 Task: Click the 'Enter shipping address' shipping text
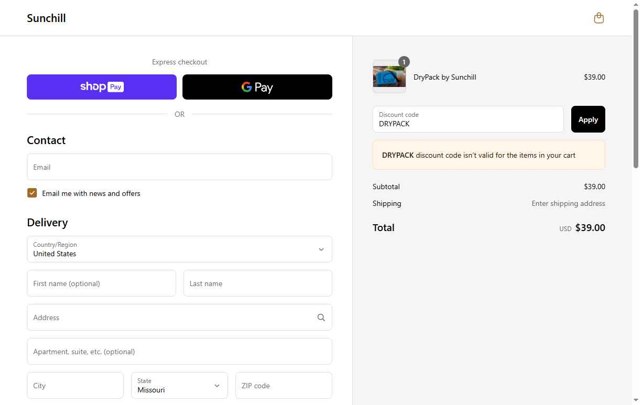(568, 203)
